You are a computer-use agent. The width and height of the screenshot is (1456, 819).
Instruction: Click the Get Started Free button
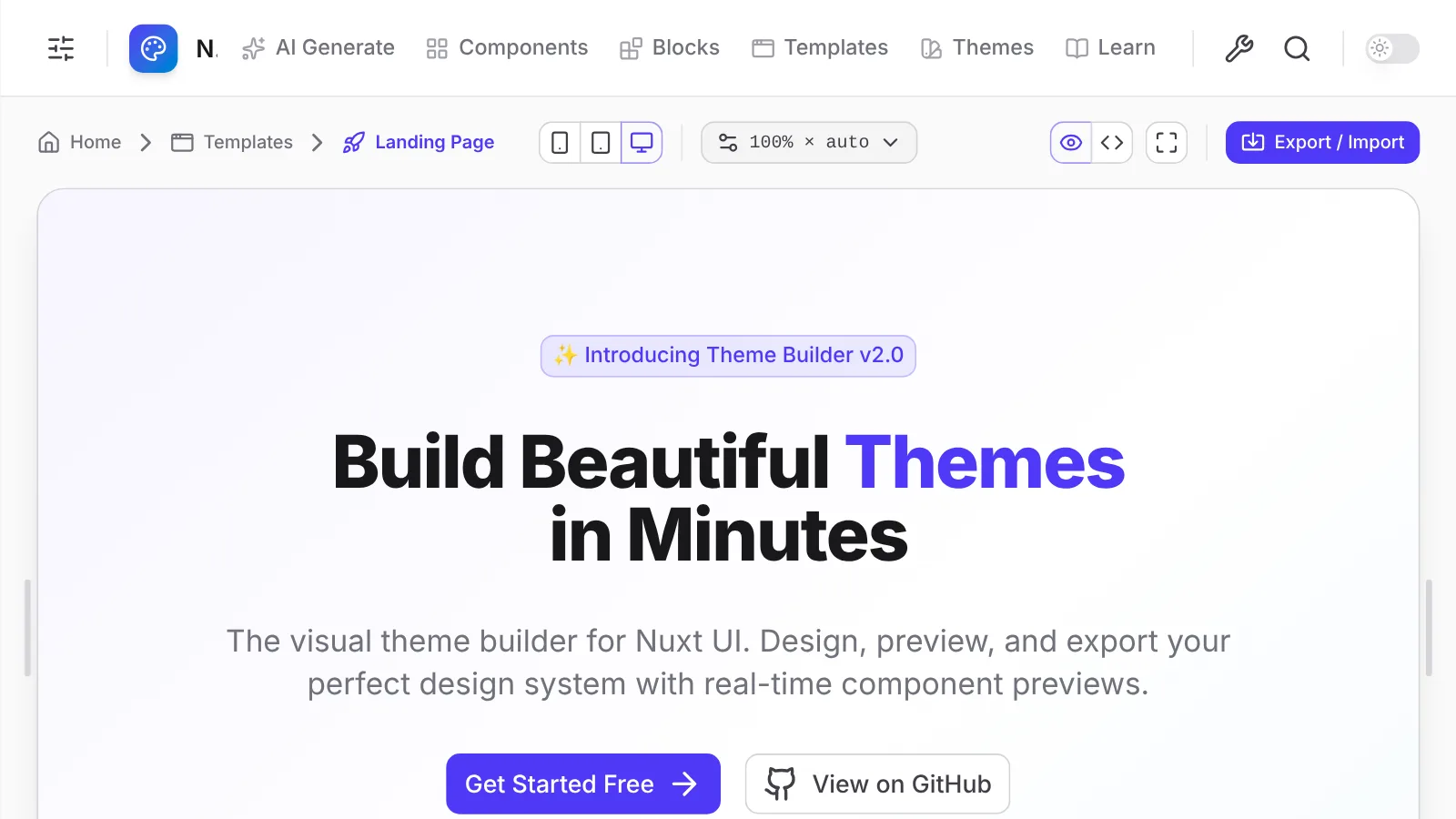point(583,784)
